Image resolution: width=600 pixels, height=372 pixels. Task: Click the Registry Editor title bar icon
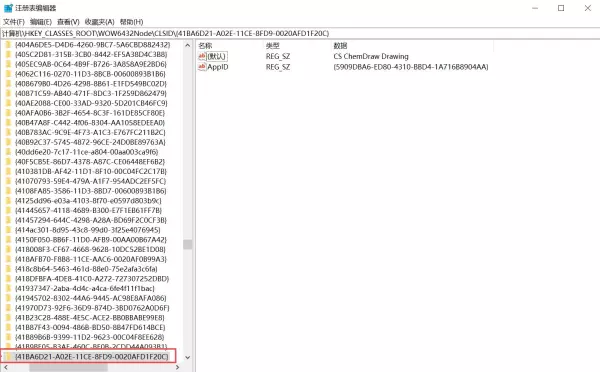(8, 8)
